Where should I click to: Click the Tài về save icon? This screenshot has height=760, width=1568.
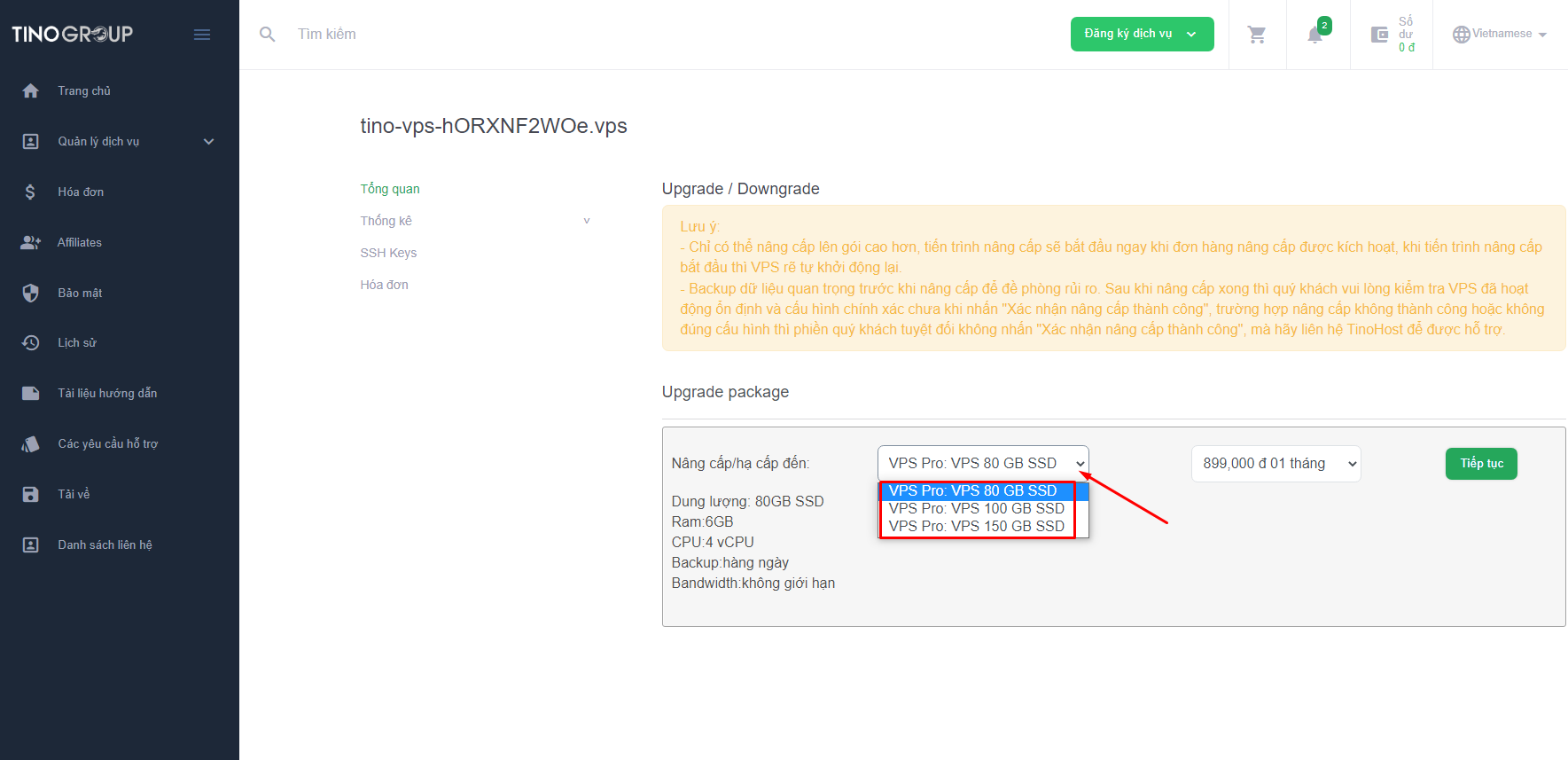point(30,494)
